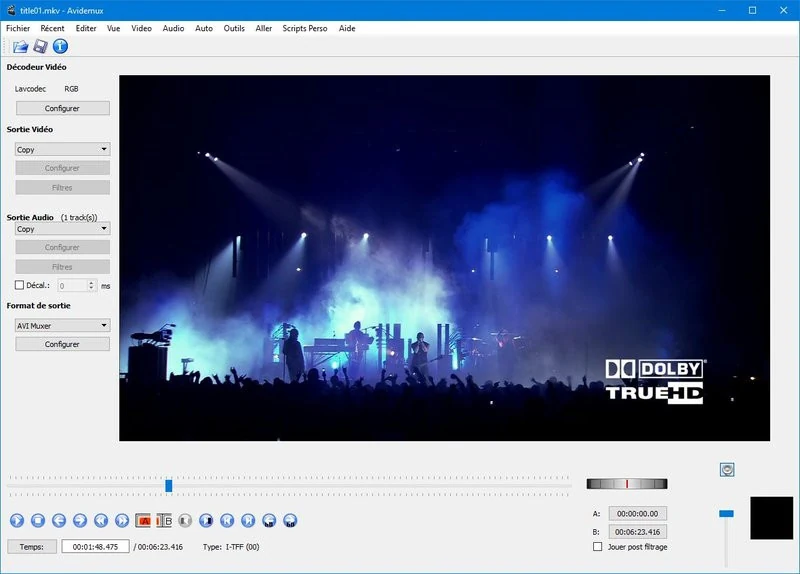Click Configurer under Sortie Audio

[63, 247]
